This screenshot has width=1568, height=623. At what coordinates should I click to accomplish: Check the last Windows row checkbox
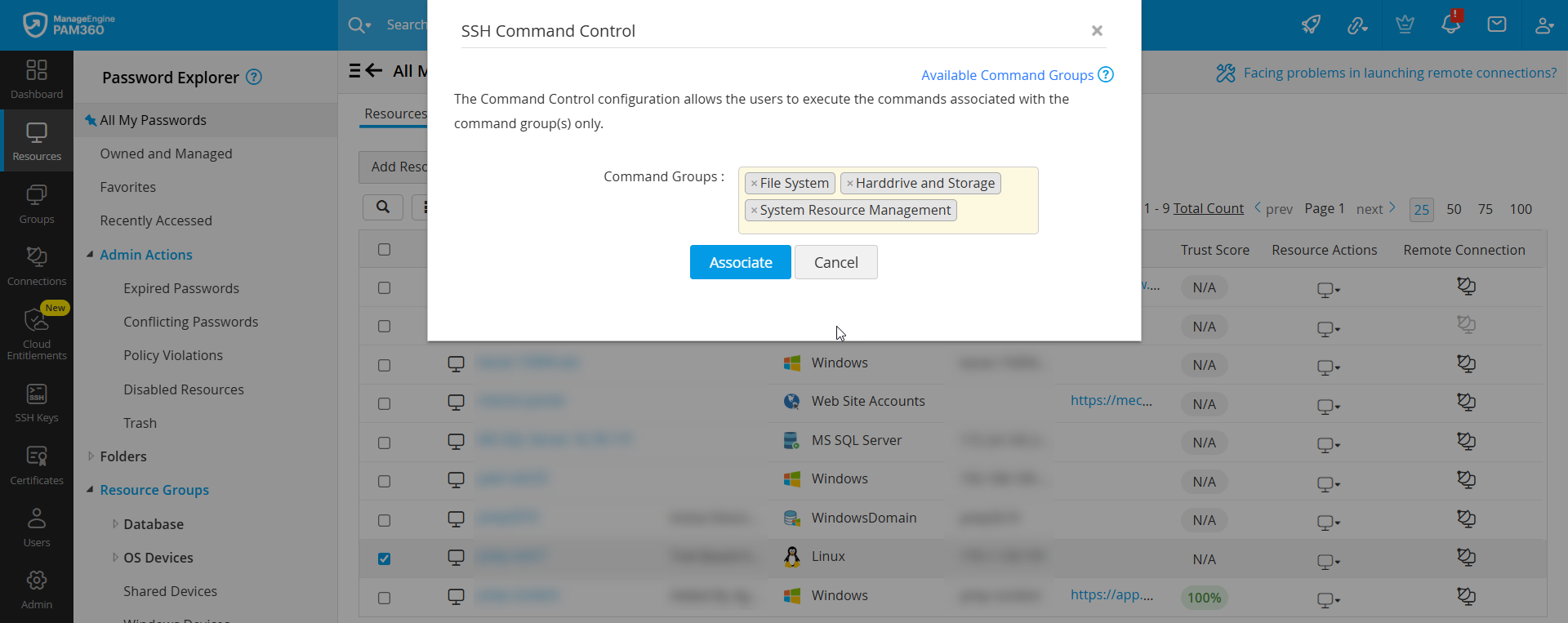click(x=384, y=598)
